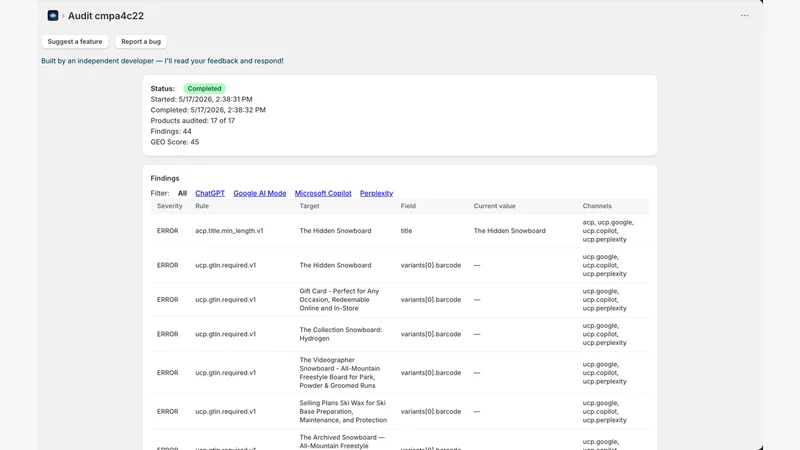The image size is (800, 450).
Task: Click ERROR severity in Videographer row
Action: 167,373
